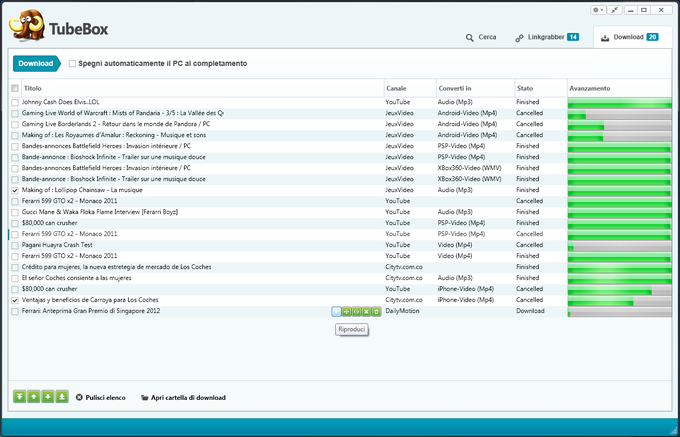Maximize the TubeBox window
This screenshot has height=437, width=680.
coord(644,10)
